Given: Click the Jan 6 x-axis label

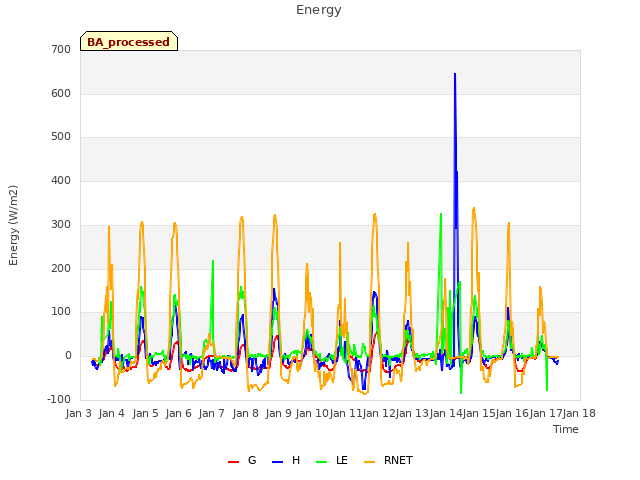Looking at the screenshot, I should tap(178, 413).
